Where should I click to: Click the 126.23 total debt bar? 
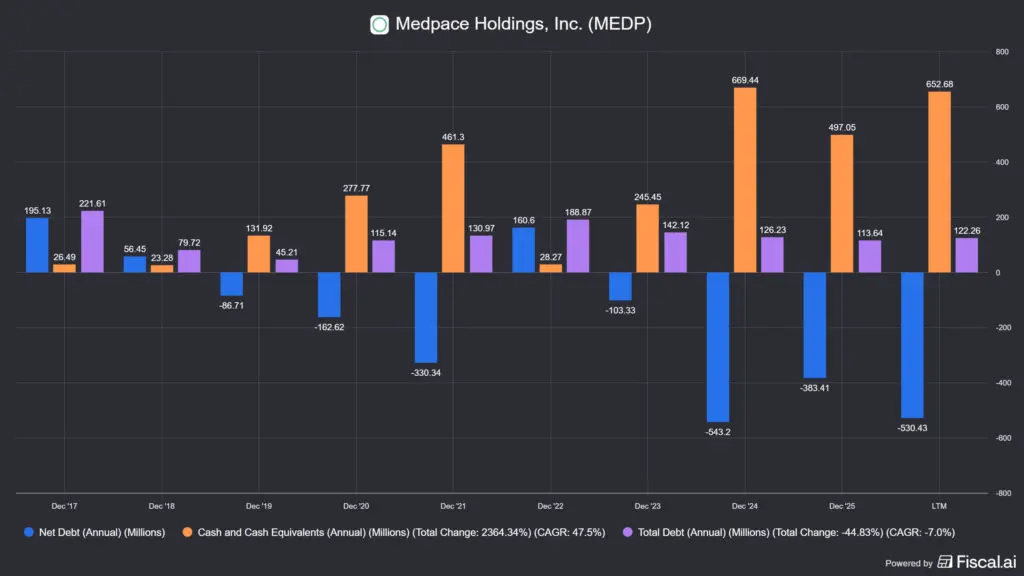(x=773, y=255)
